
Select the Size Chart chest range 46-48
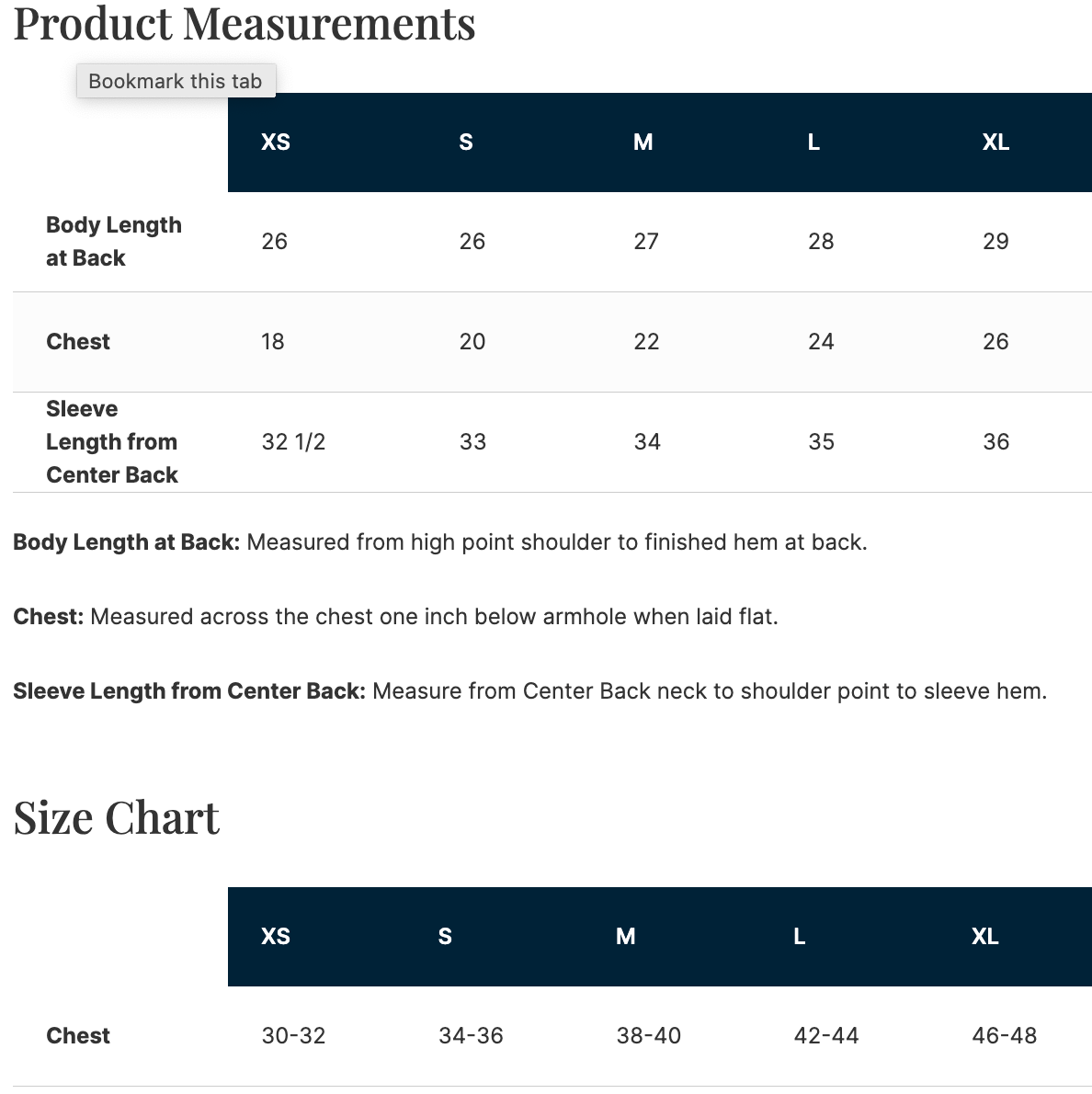pos(1004,1035)
